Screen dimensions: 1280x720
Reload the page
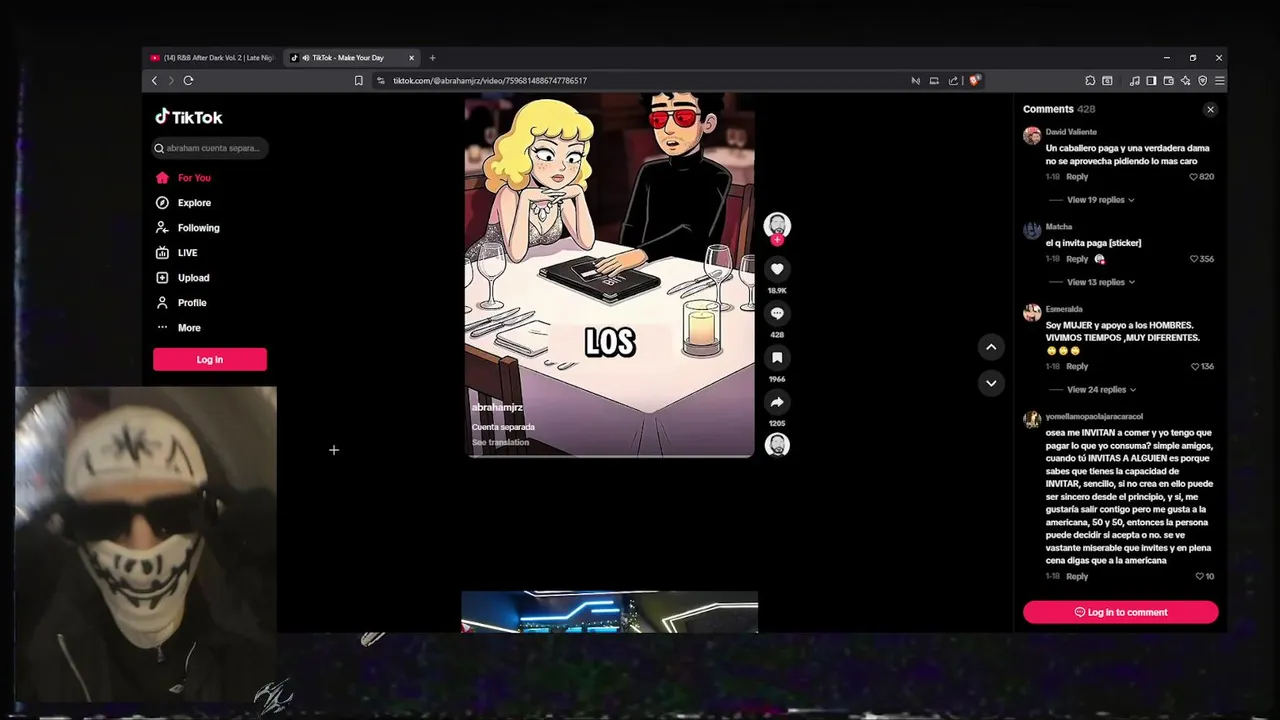point(188,81)
